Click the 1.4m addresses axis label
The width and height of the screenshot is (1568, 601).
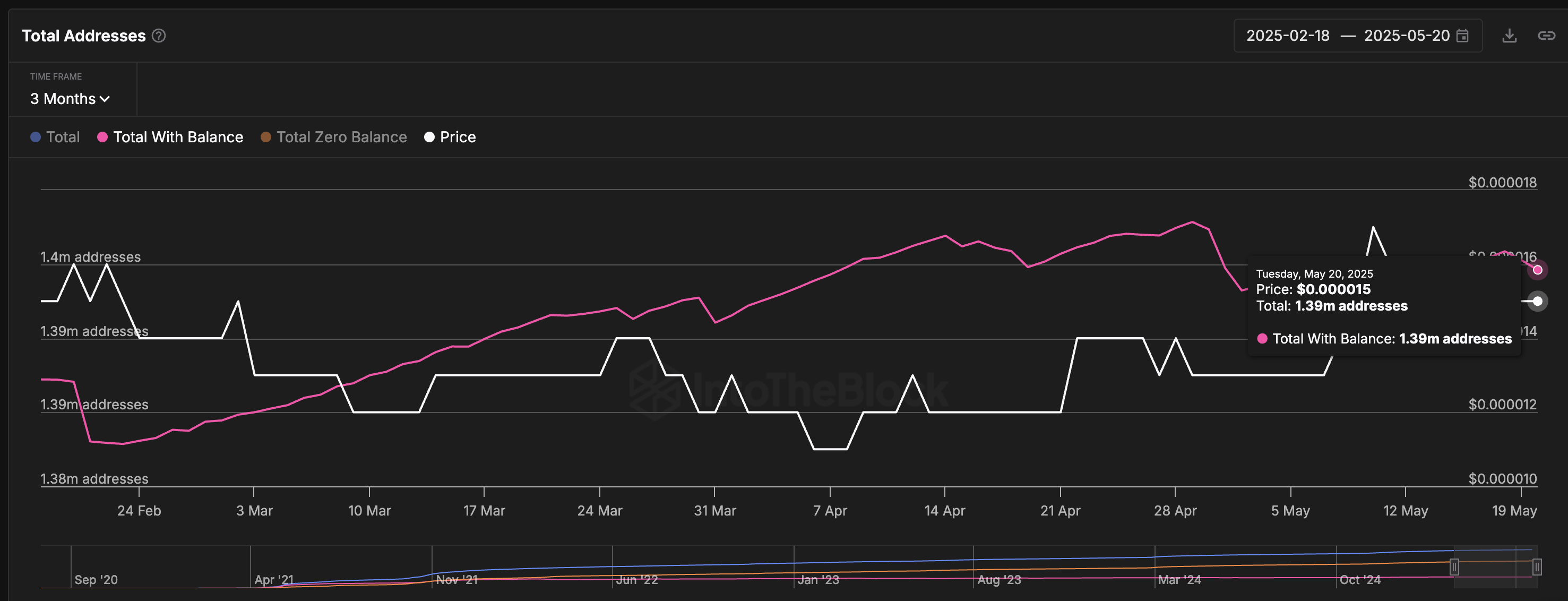[91, 257]
